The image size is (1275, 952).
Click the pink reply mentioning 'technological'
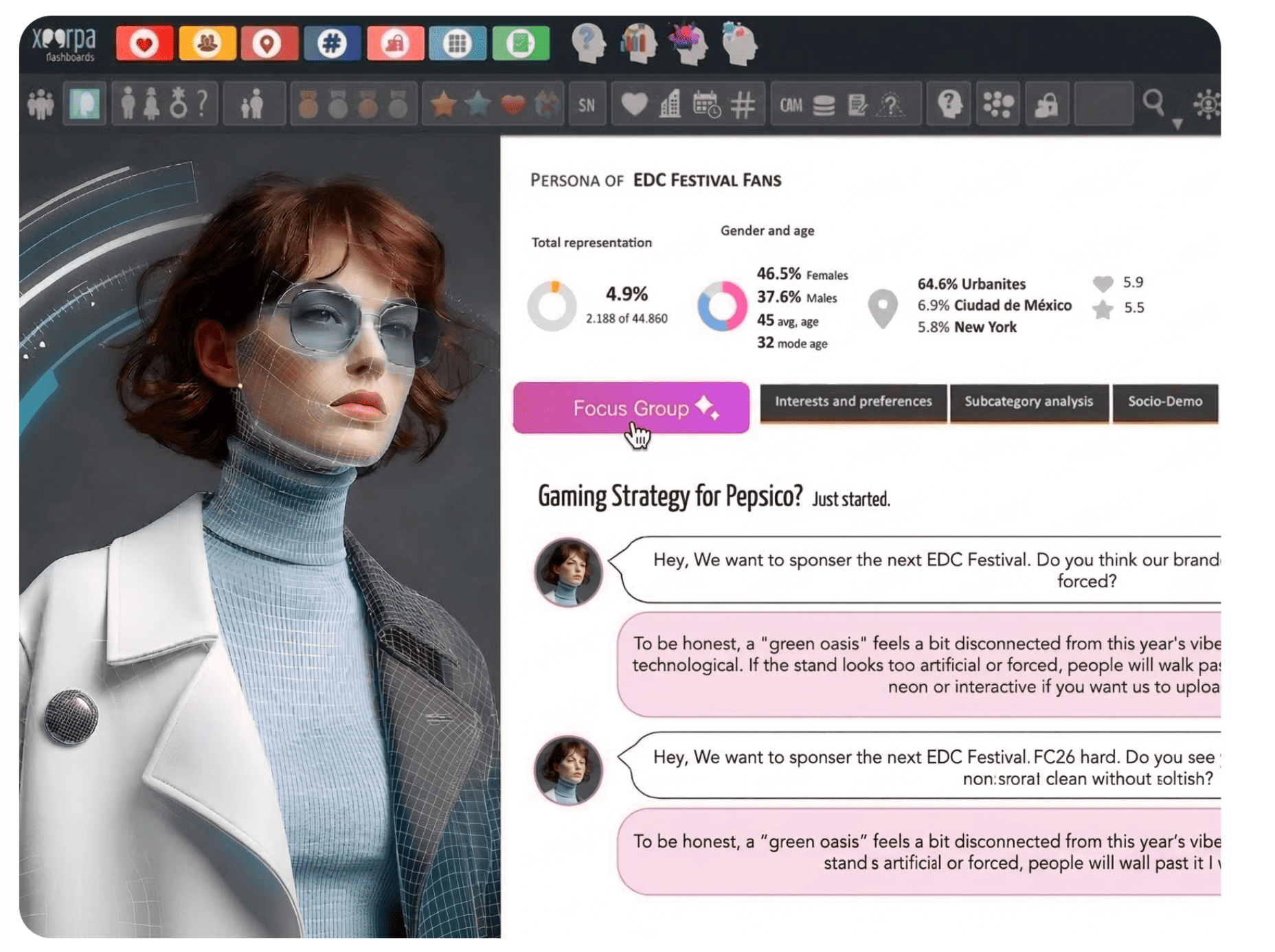[x=919, y=665]
